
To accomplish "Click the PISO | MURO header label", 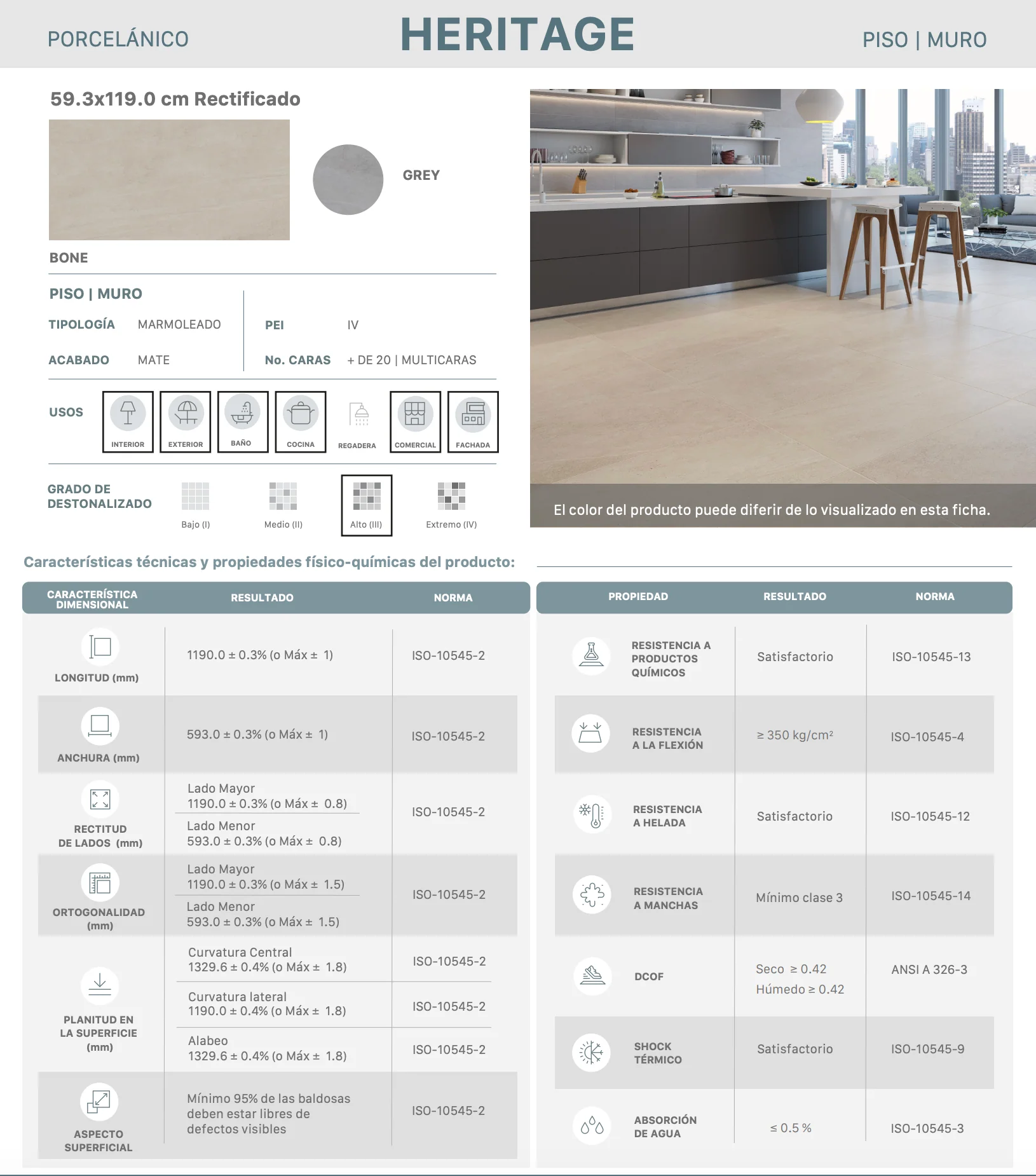I will coord(924,39).
